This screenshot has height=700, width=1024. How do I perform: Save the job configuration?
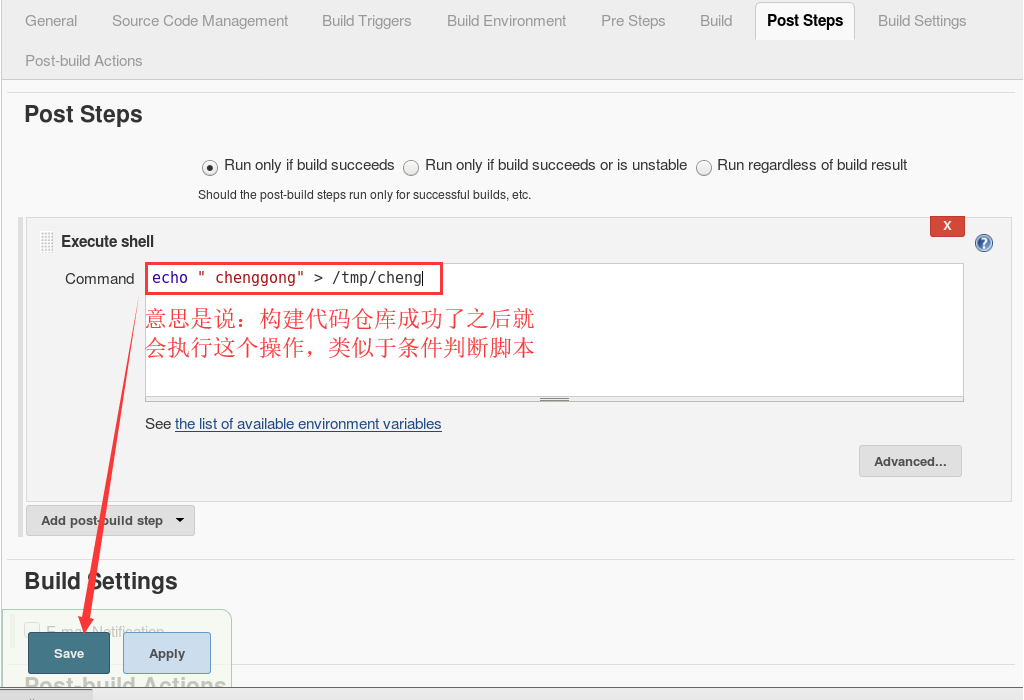pos(69,653)
